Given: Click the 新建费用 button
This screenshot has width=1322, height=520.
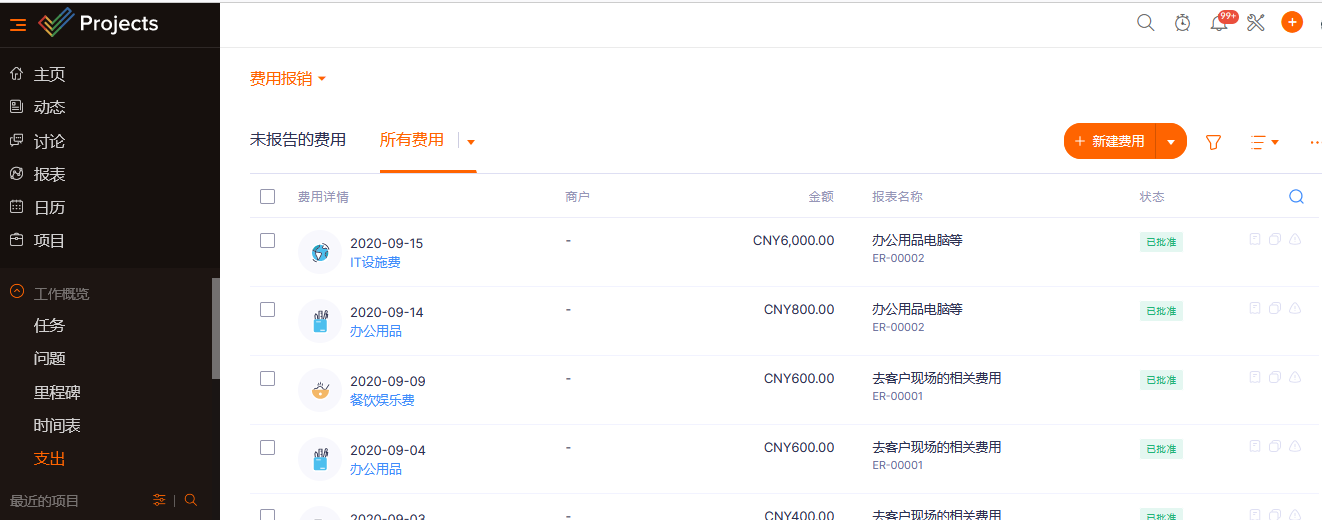Looking at the screenshot, I should coord(1110,142).
